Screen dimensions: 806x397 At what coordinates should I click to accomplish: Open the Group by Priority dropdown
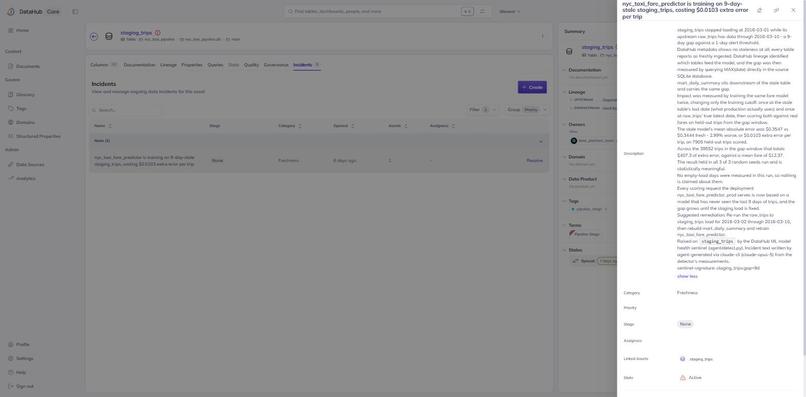point(527,110)
